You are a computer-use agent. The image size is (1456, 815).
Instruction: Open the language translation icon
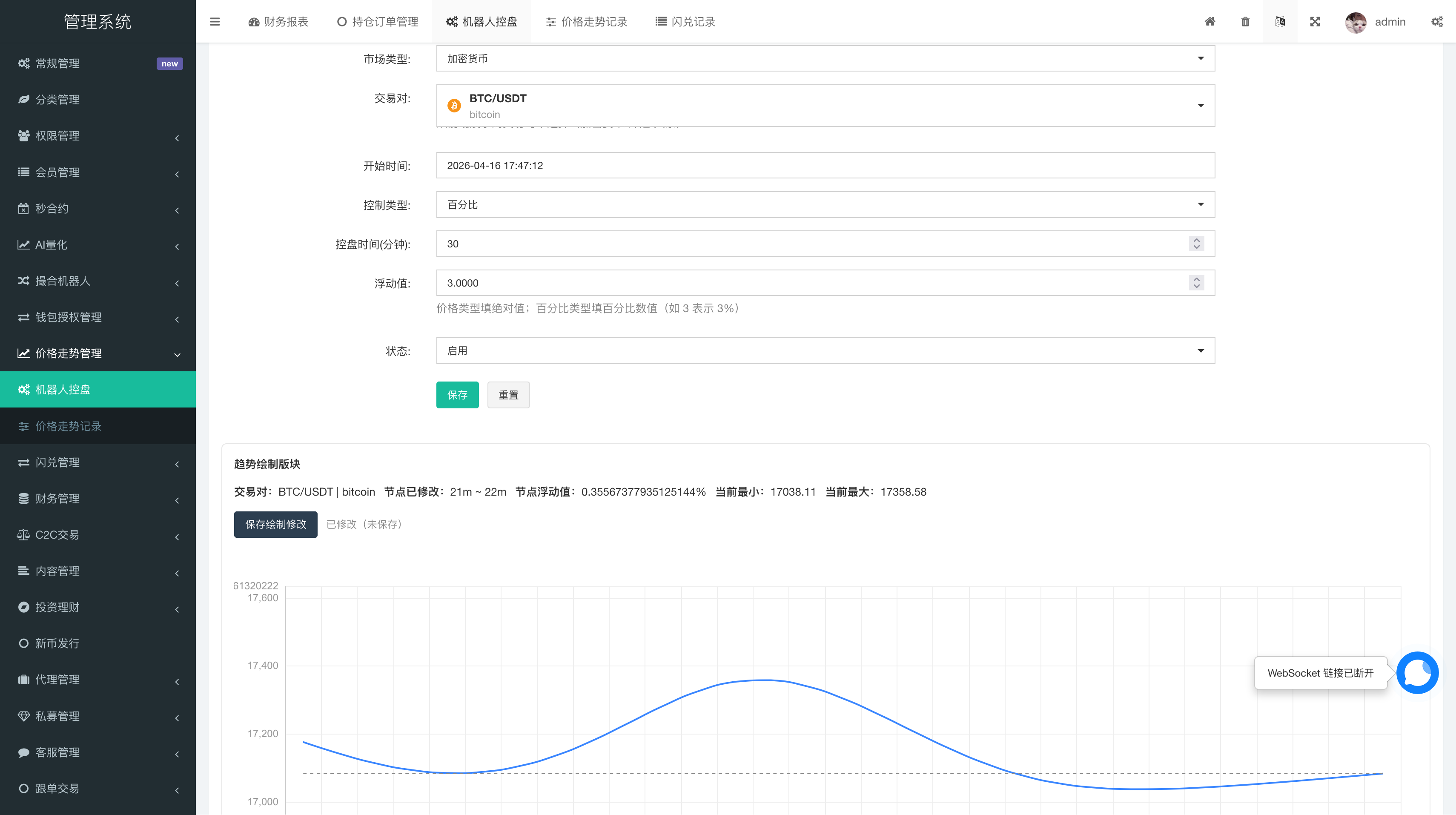pyautogui.click(x=1280, y=21)
